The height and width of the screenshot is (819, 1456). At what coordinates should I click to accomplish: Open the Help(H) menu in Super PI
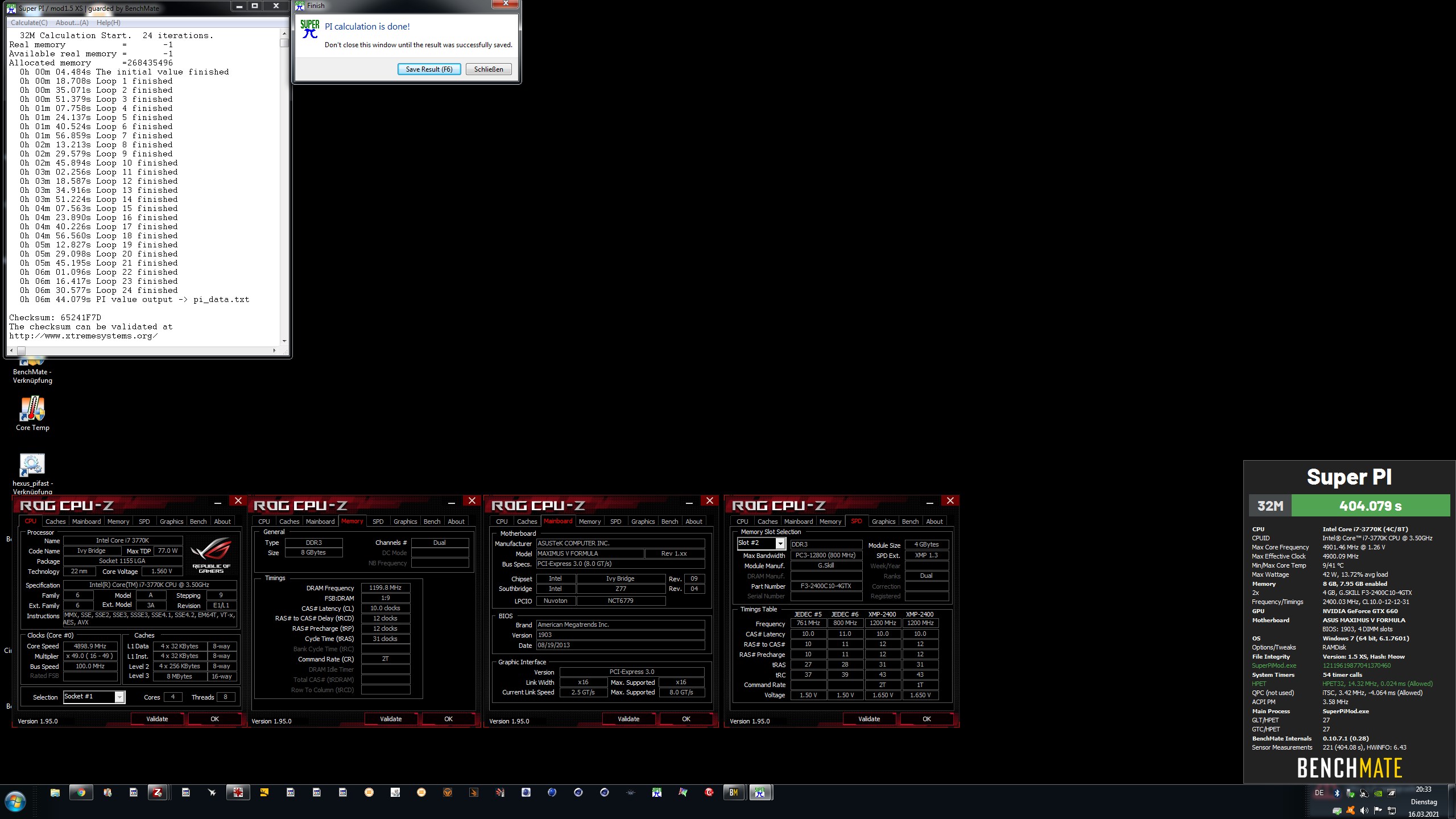pyautogui.click(x=108, y=23)
